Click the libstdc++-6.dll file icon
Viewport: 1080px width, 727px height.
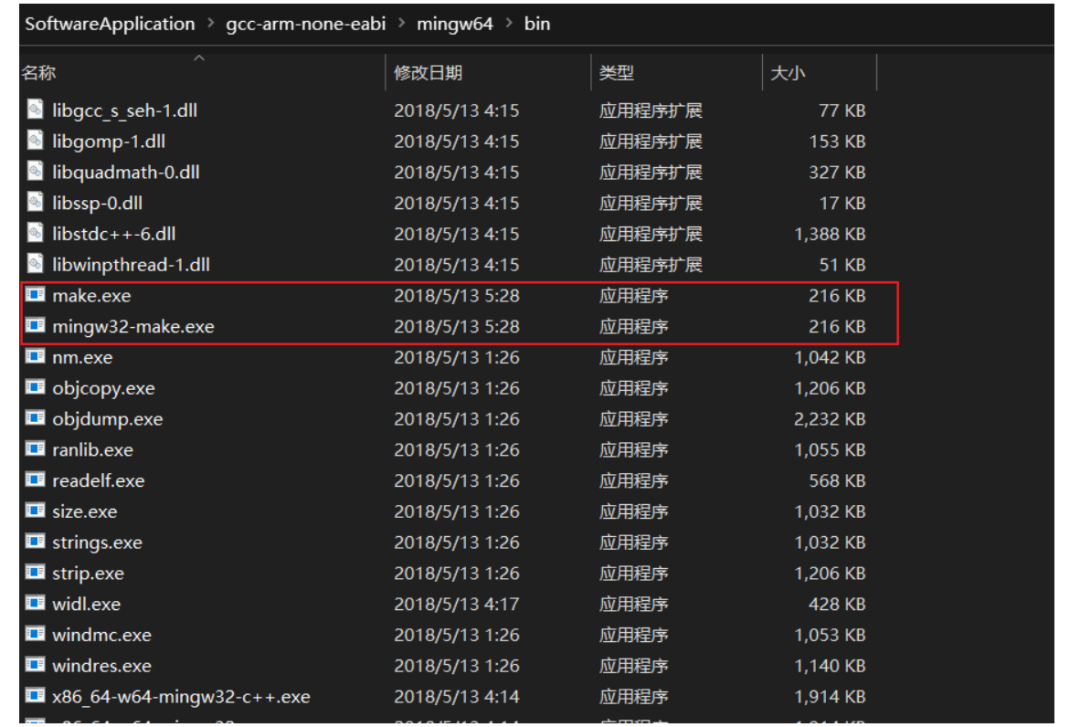tap(36, 234)
